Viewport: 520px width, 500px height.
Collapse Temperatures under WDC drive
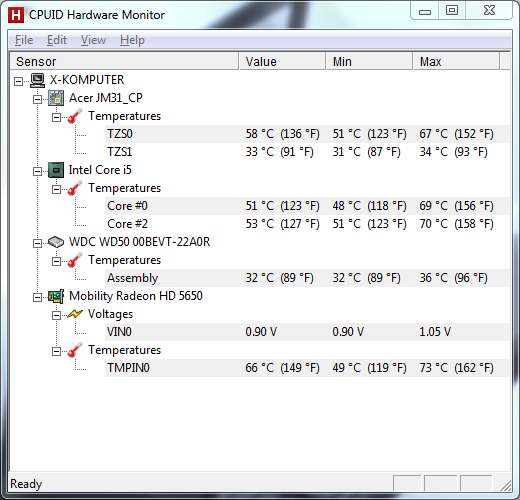[x=56, y=261]
